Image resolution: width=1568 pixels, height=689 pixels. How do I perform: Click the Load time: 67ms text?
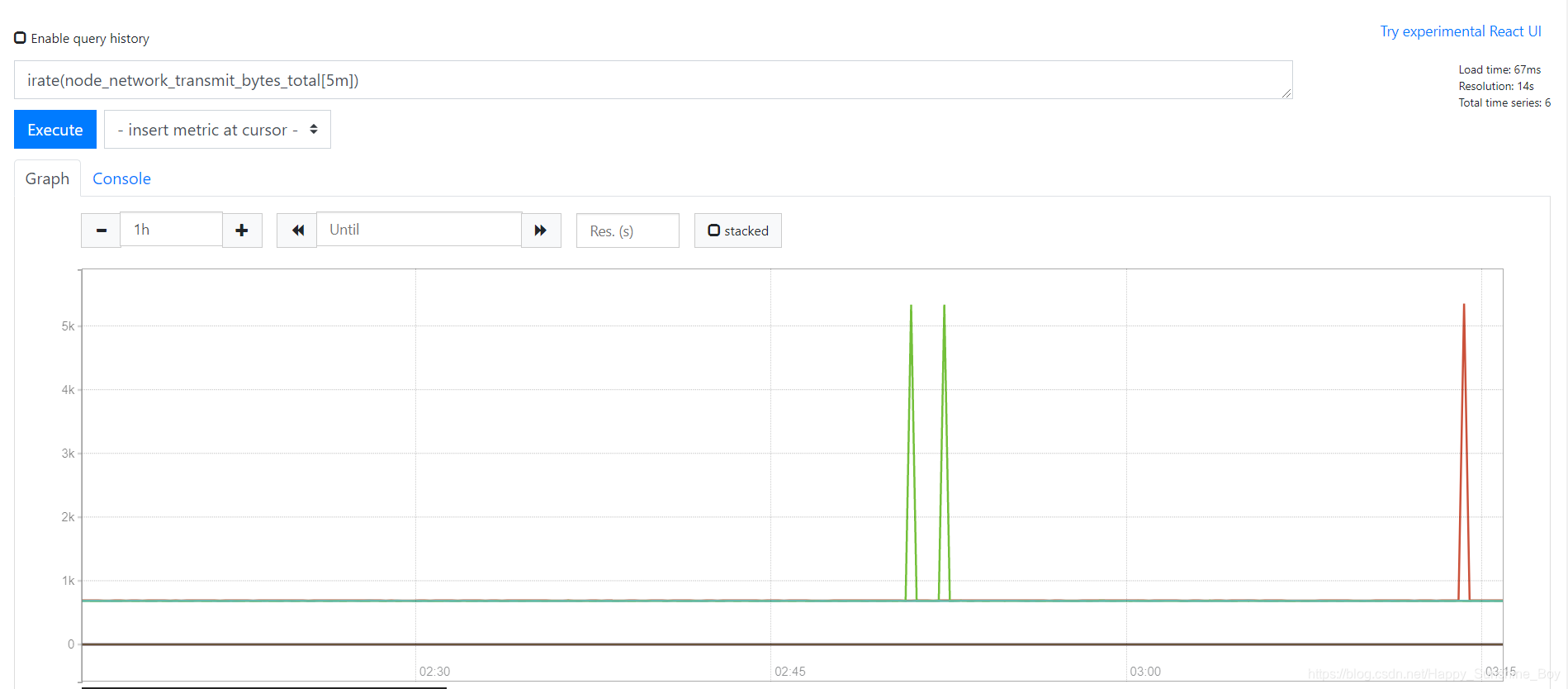(1499, 69)
